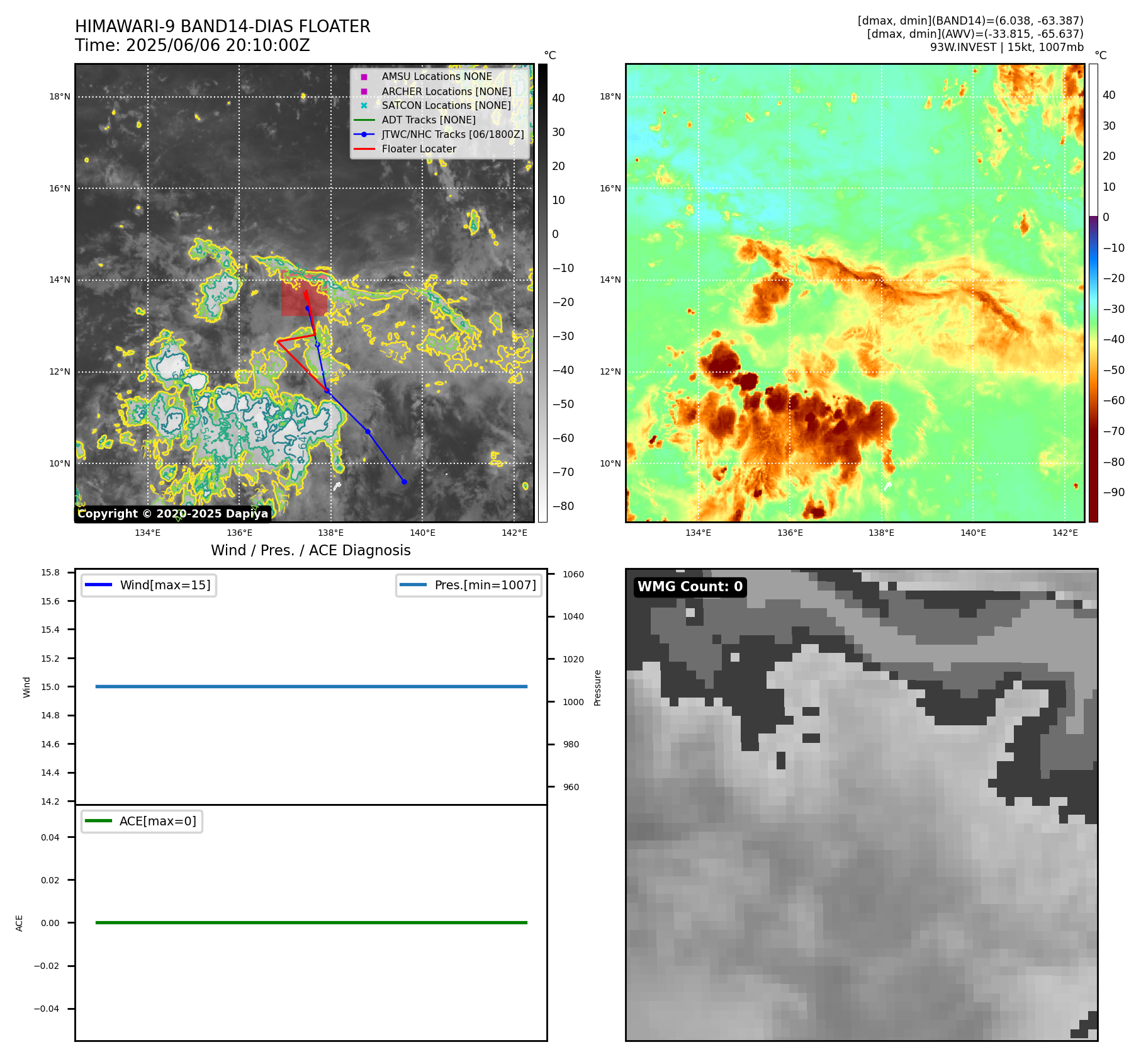Screen dimensions: 1141x1064
Task: Click the blue dotted-line sample beside JTWC/NHC Tracks
Action: (364, 134)
